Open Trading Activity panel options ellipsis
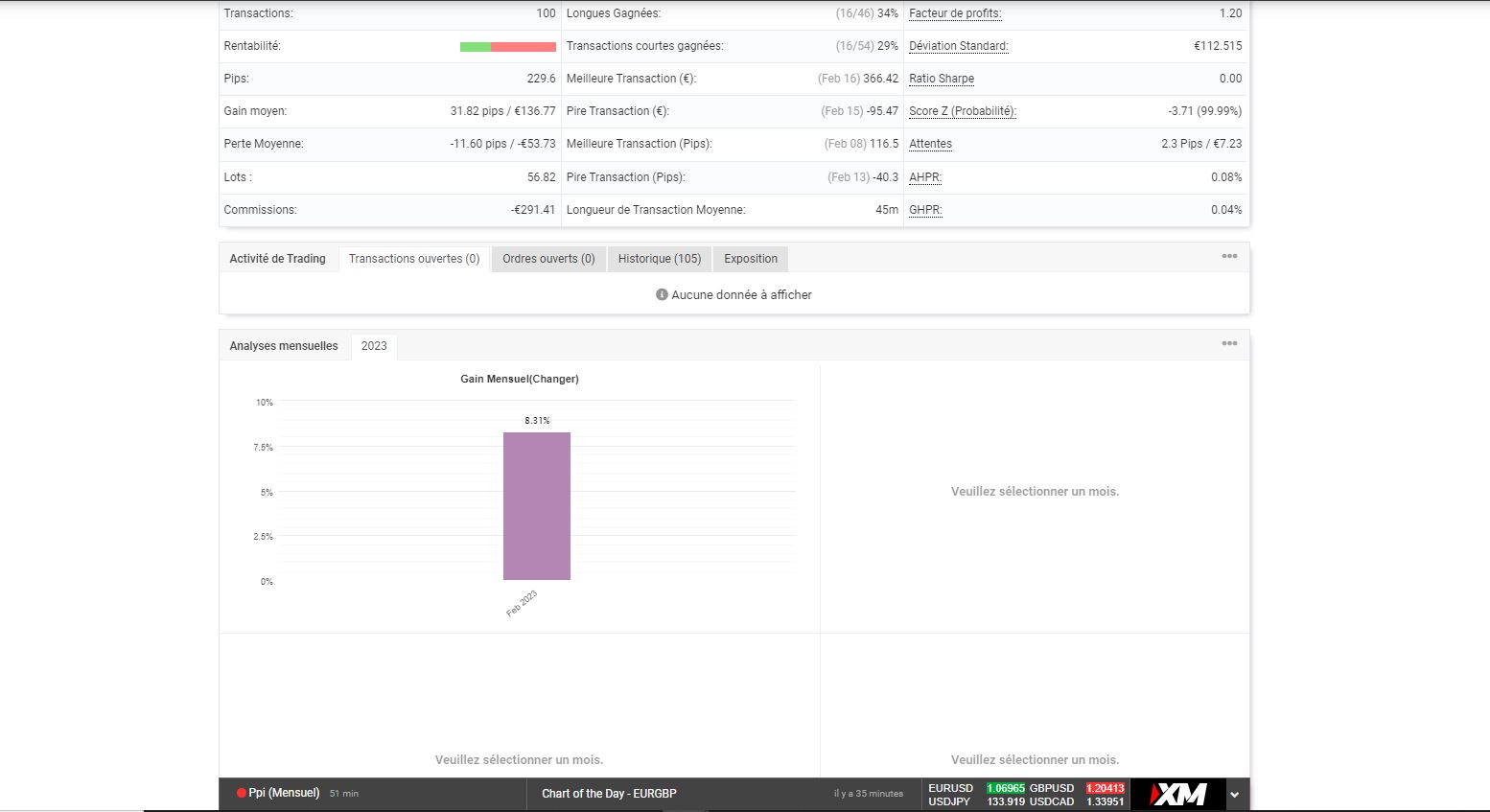 (1229, 256)
